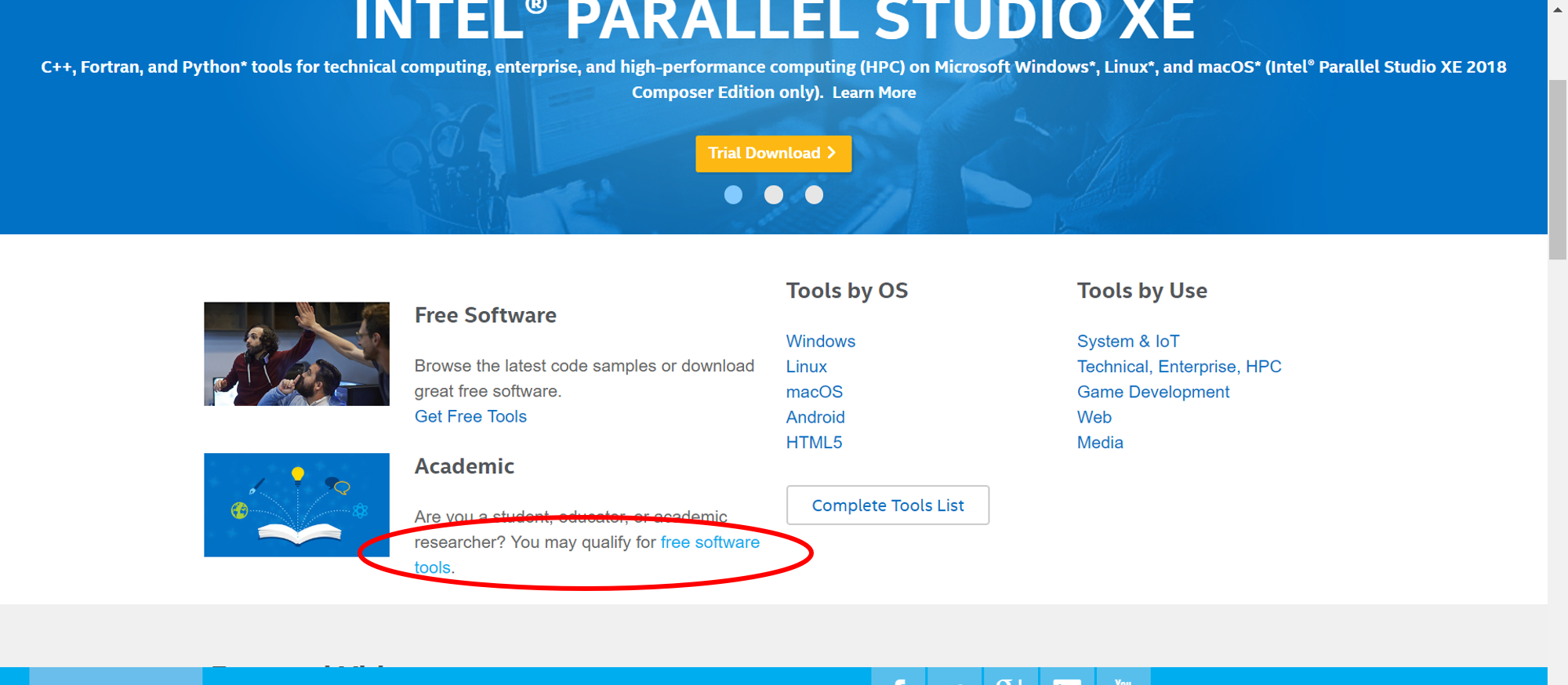Open the Academic open-book illustration thumbnail
This screenshot has width=1568, height=685.
[x=296, y=505]
